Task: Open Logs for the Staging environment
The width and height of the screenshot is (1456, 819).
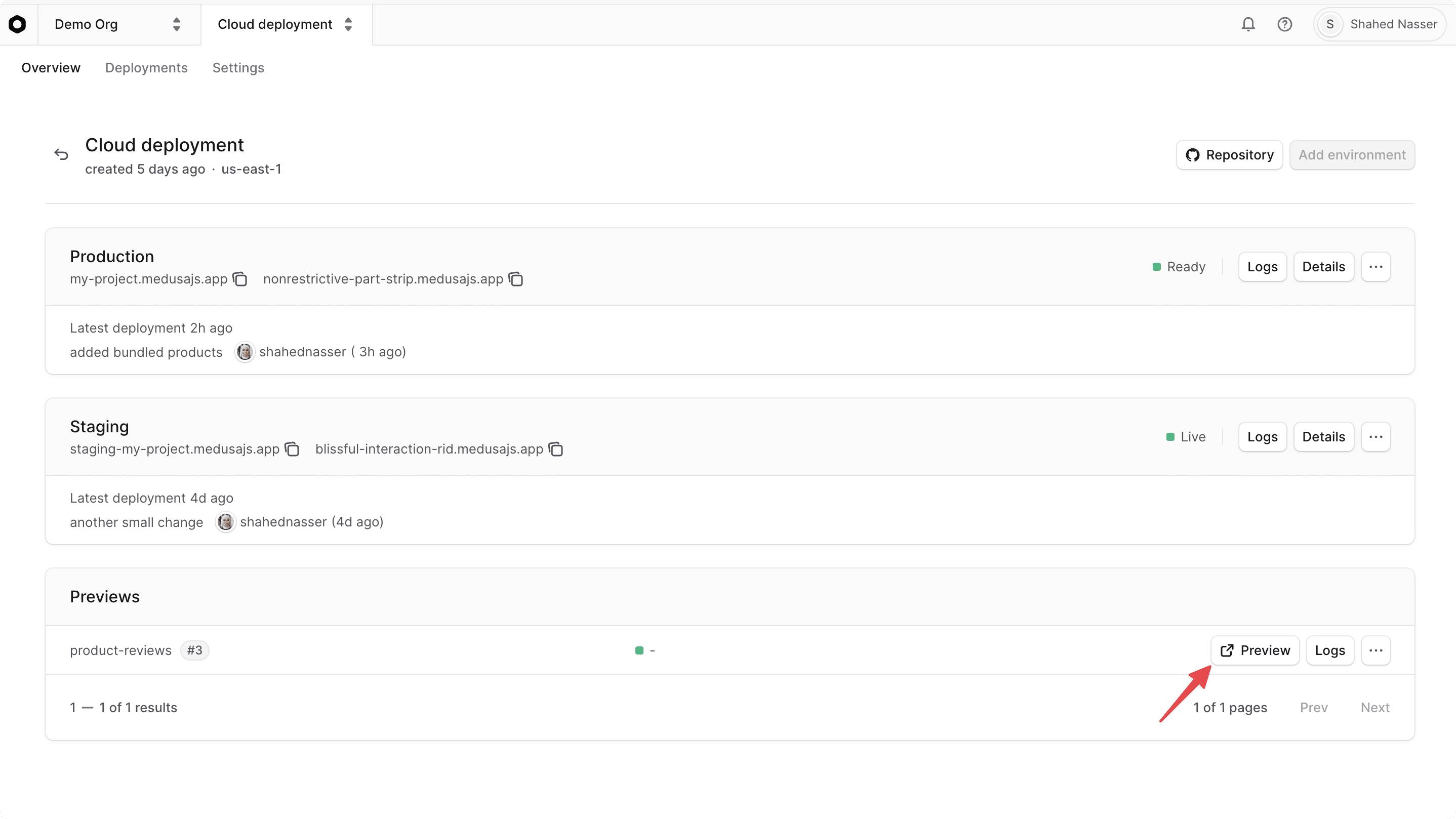Action: tap(1262, 437)
